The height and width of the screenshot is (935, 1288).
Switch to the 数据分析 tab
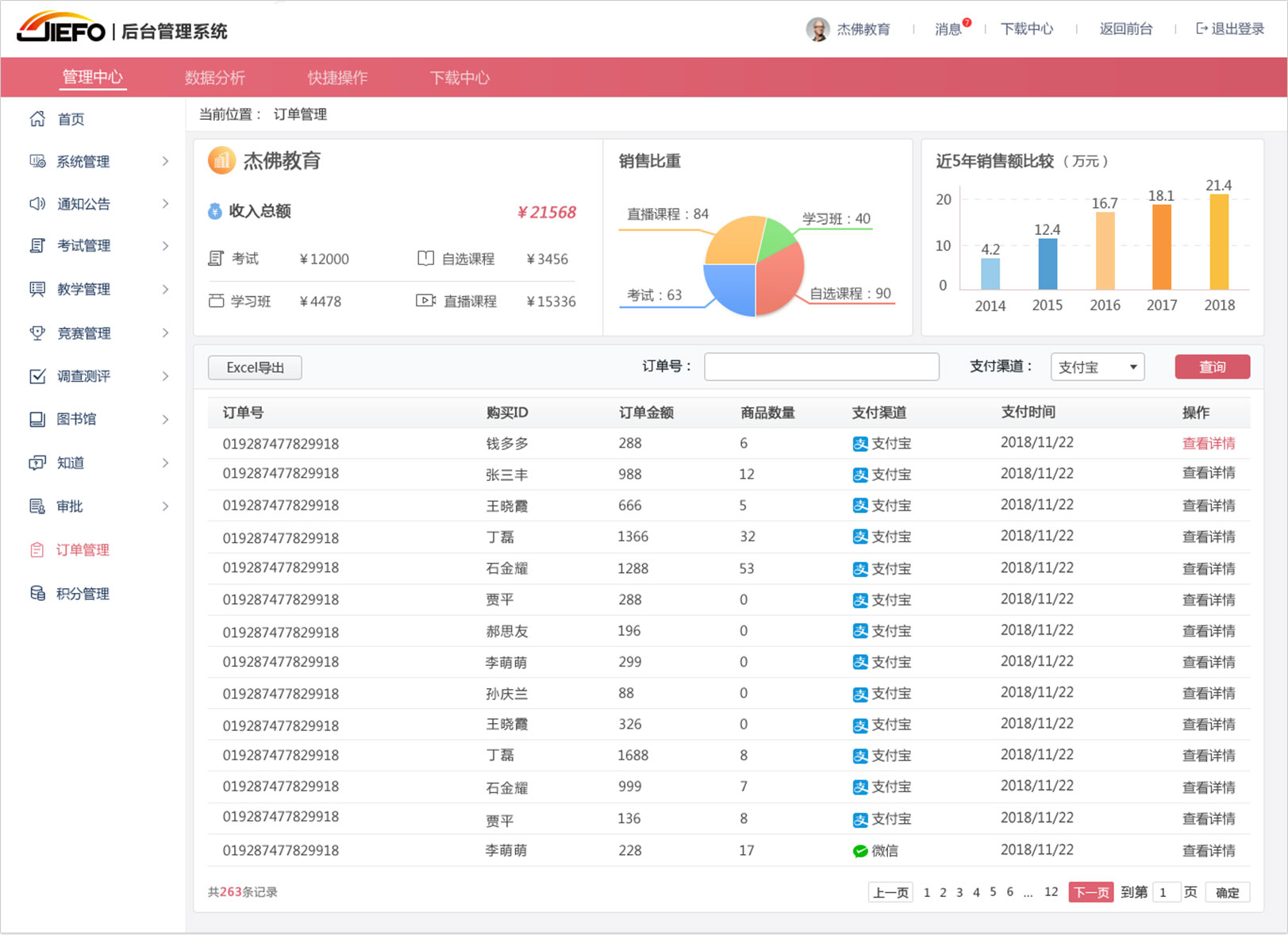coord(215,77)
